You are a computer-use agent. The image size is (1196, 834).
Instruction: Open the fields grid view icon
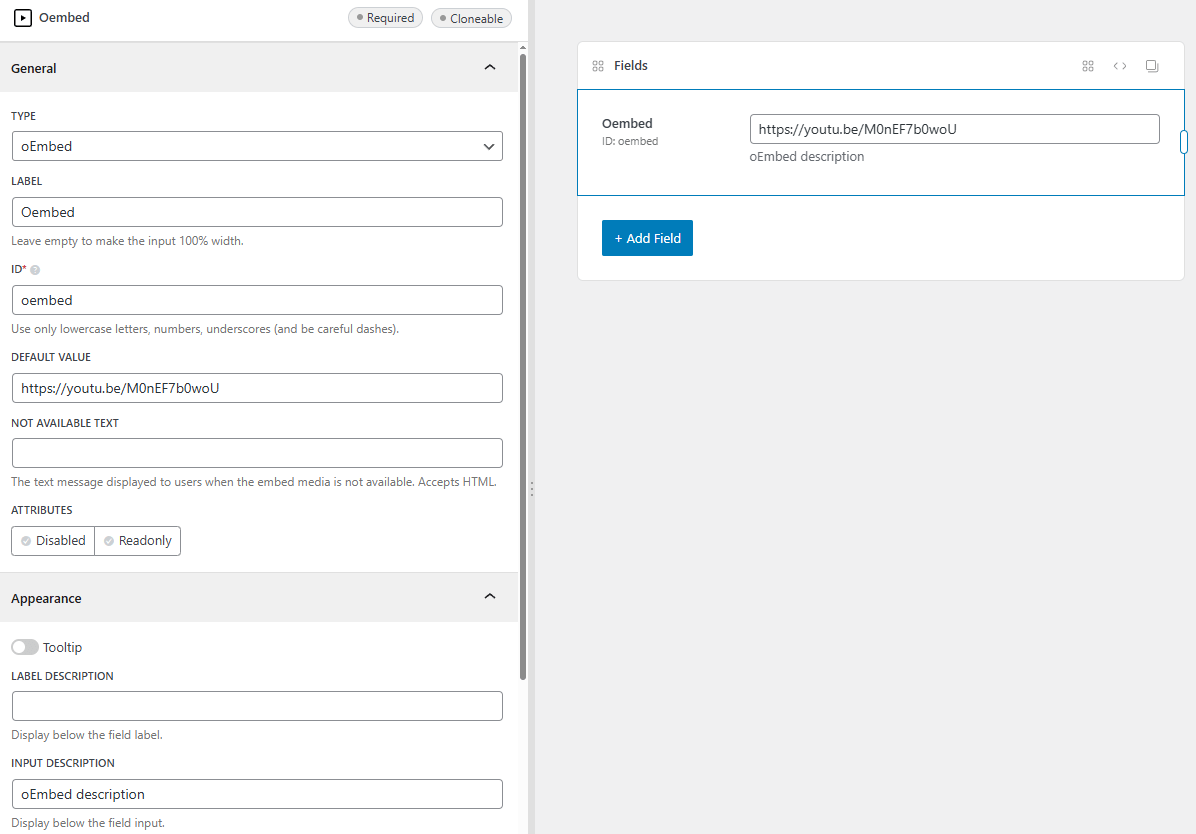tap(1088, 66)
